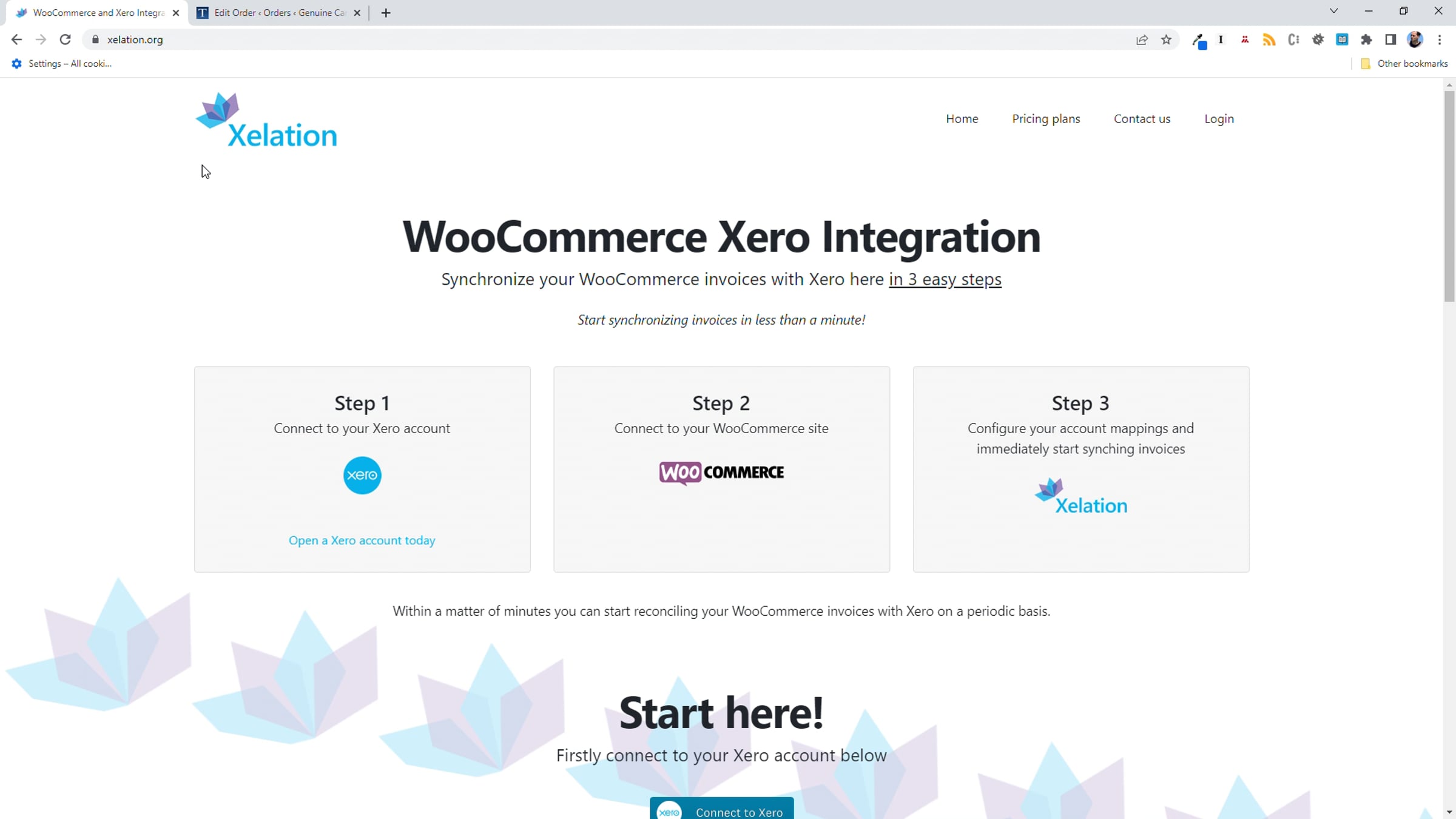The height and width of the screenshot is (819, 1456).
Task: Open the red double-figure extension
Action: coord(1245,39)
